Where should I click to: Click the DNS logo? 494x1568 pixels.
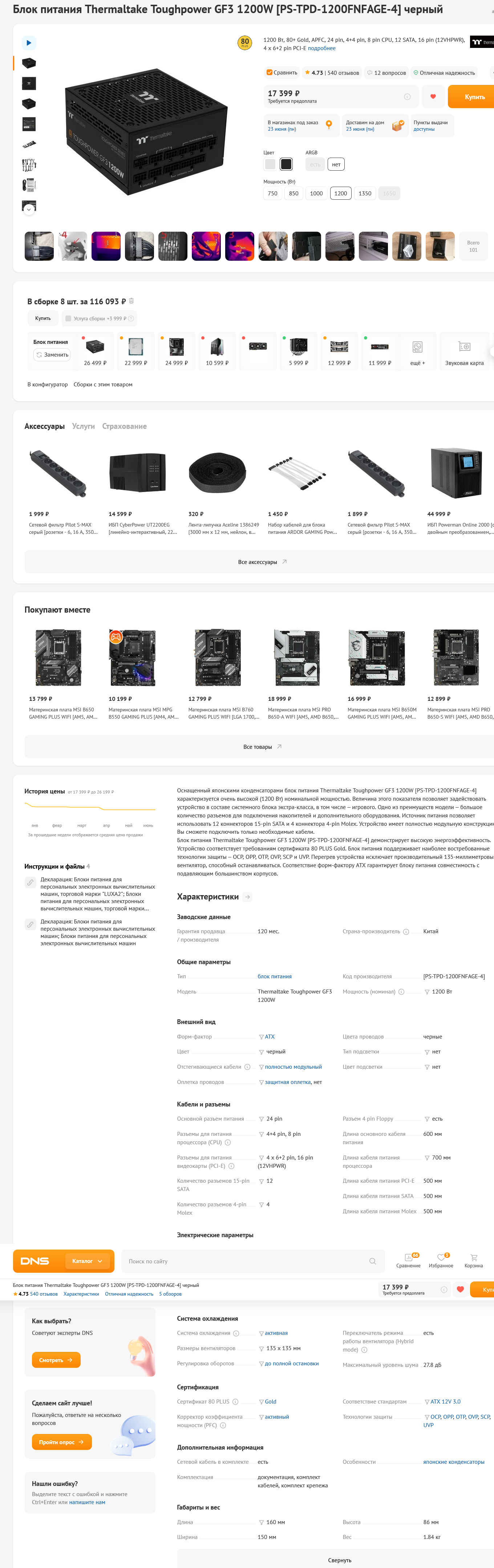click(35, 1261)
